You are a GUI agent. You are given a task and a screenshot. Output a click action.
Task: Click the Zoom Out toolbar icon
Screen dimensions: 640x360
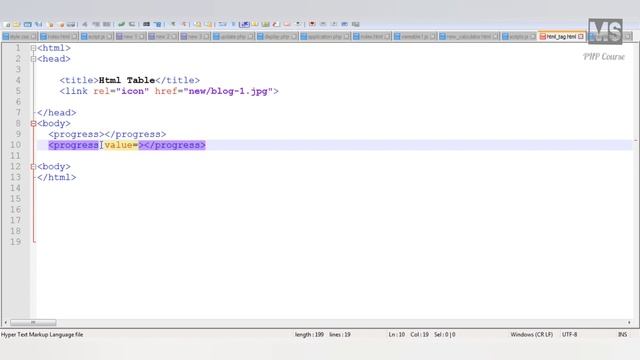click(x=184, y=24)
